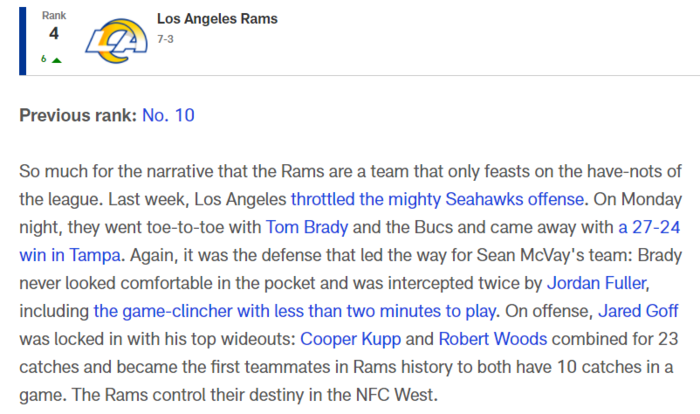Click the Rank label above the number

pyautogui.click(x=54, y=16)
